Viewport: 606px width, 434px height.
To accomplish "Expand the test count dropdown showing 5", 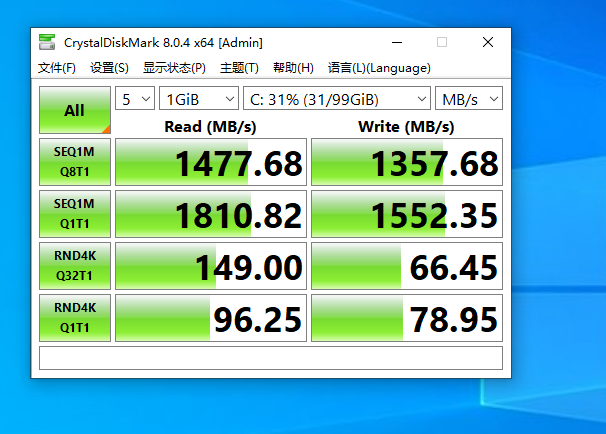I will tap(135, 99).
